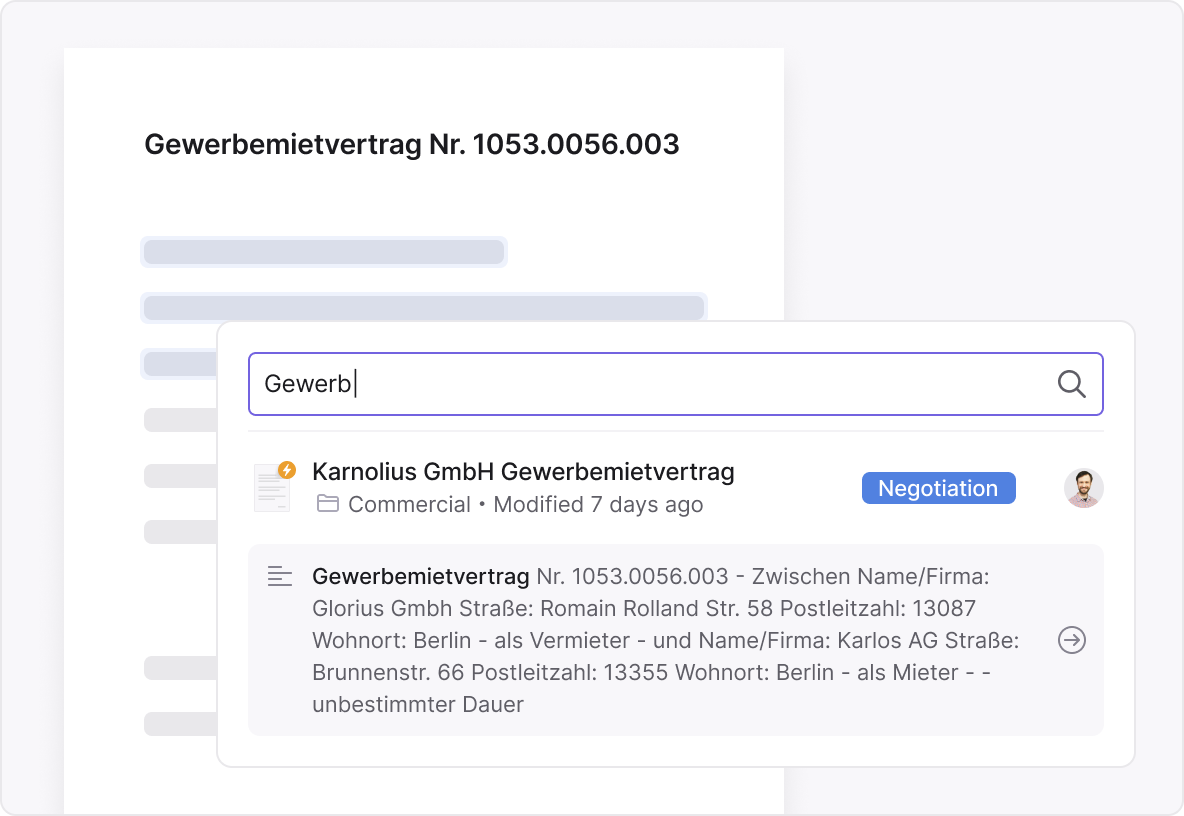Click "unbestimmter Dauer" at the snippet end

click(x=417, y=705)
